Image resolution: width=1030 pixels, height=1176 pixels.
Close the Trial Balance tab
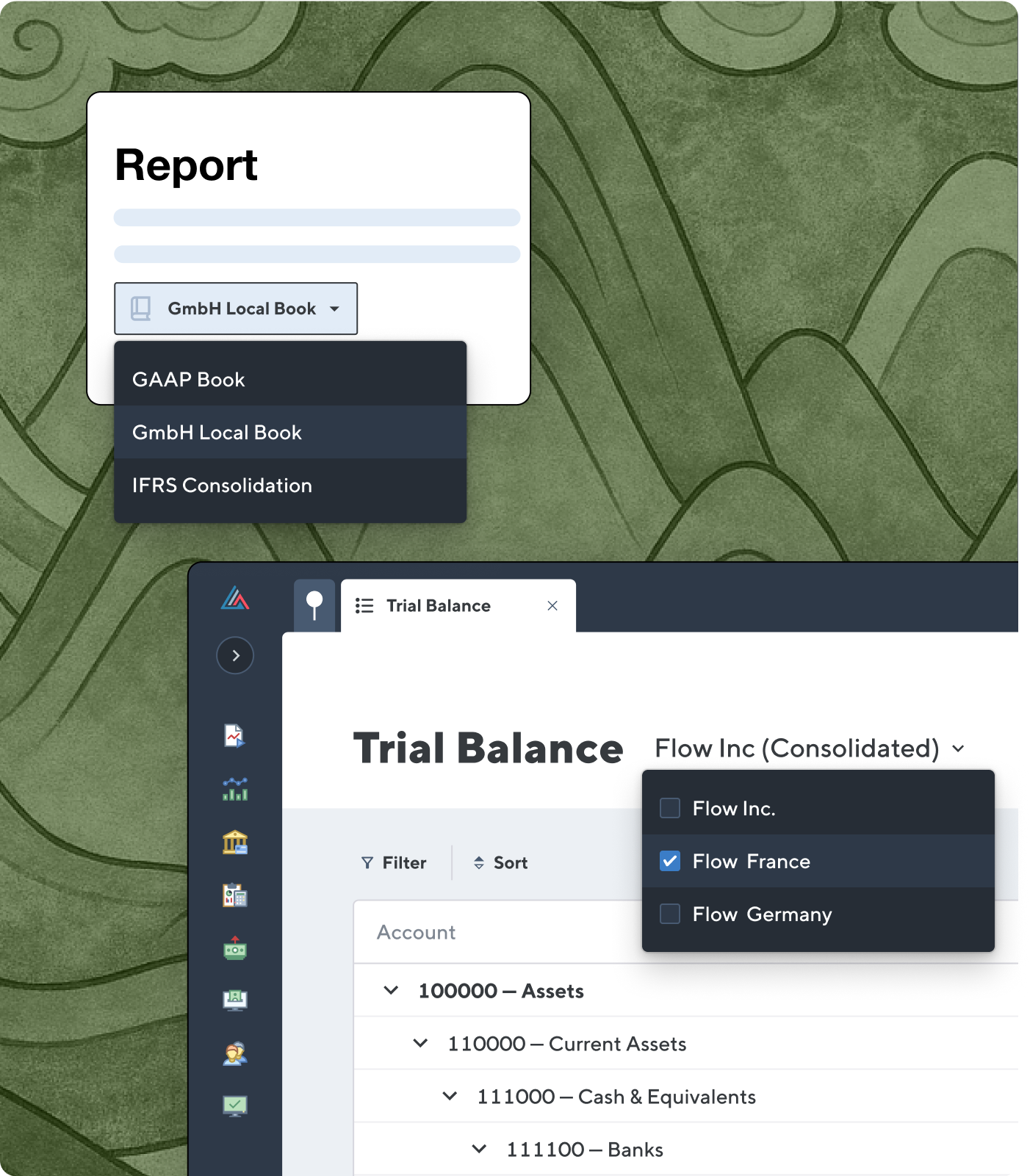[552, 605]
